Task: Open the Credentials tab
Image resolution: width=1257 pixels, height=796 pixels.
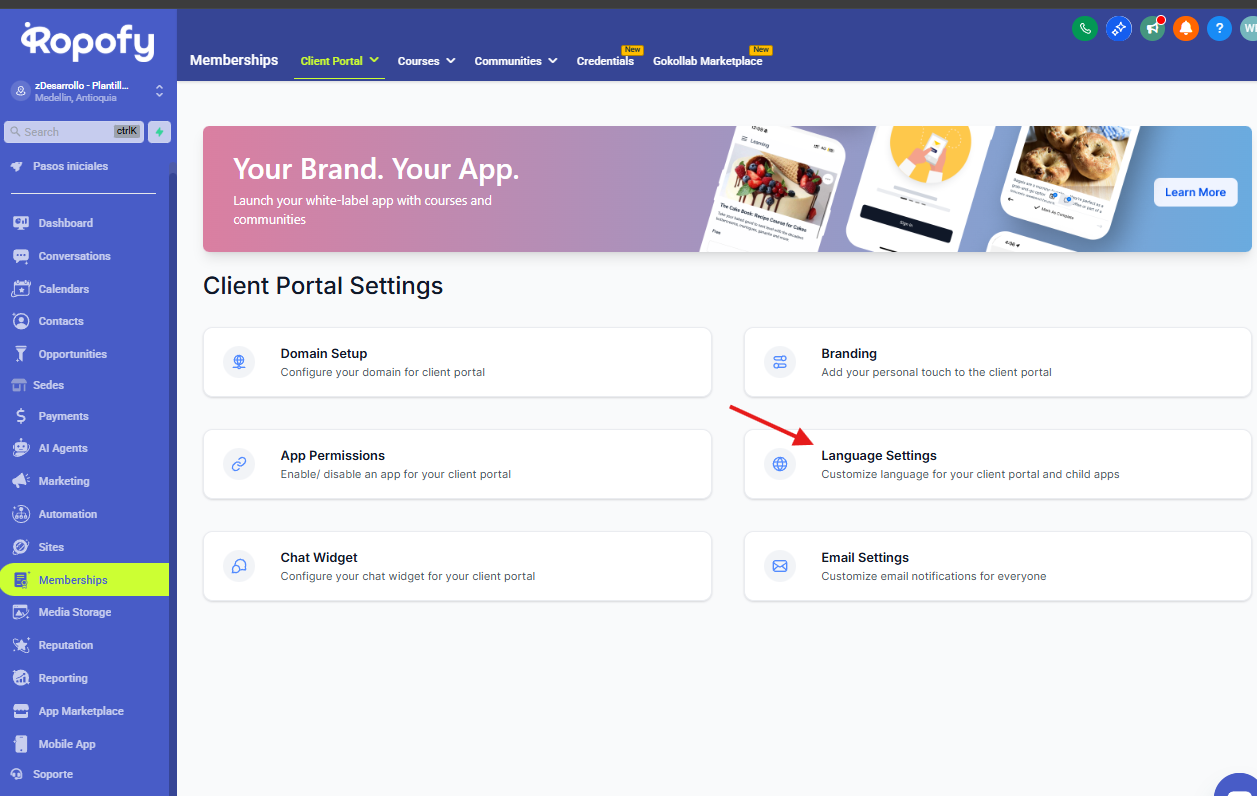Action: pyautogui.click(x=605, y=61)
